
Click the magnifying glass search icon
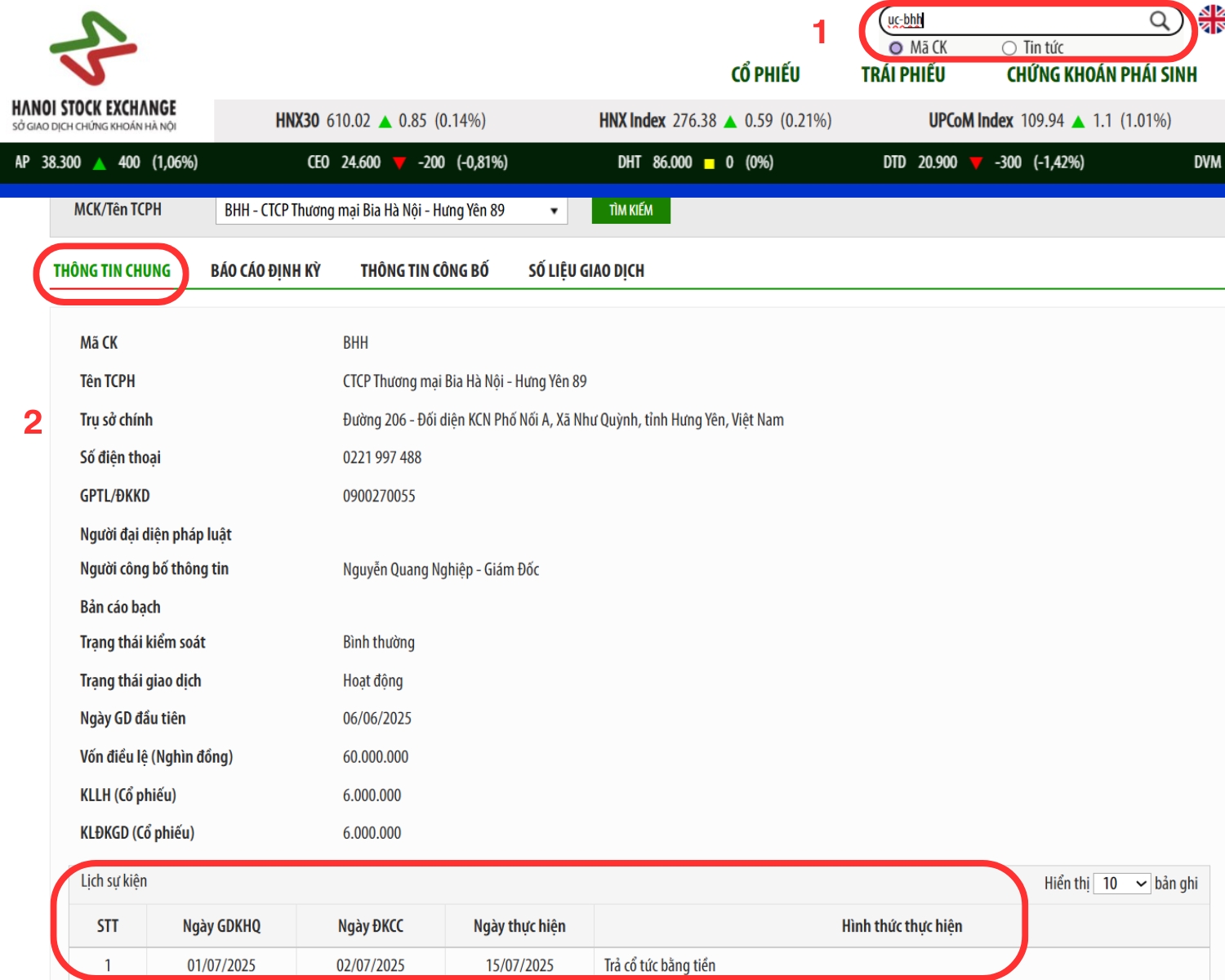(x=1159, y=20)
